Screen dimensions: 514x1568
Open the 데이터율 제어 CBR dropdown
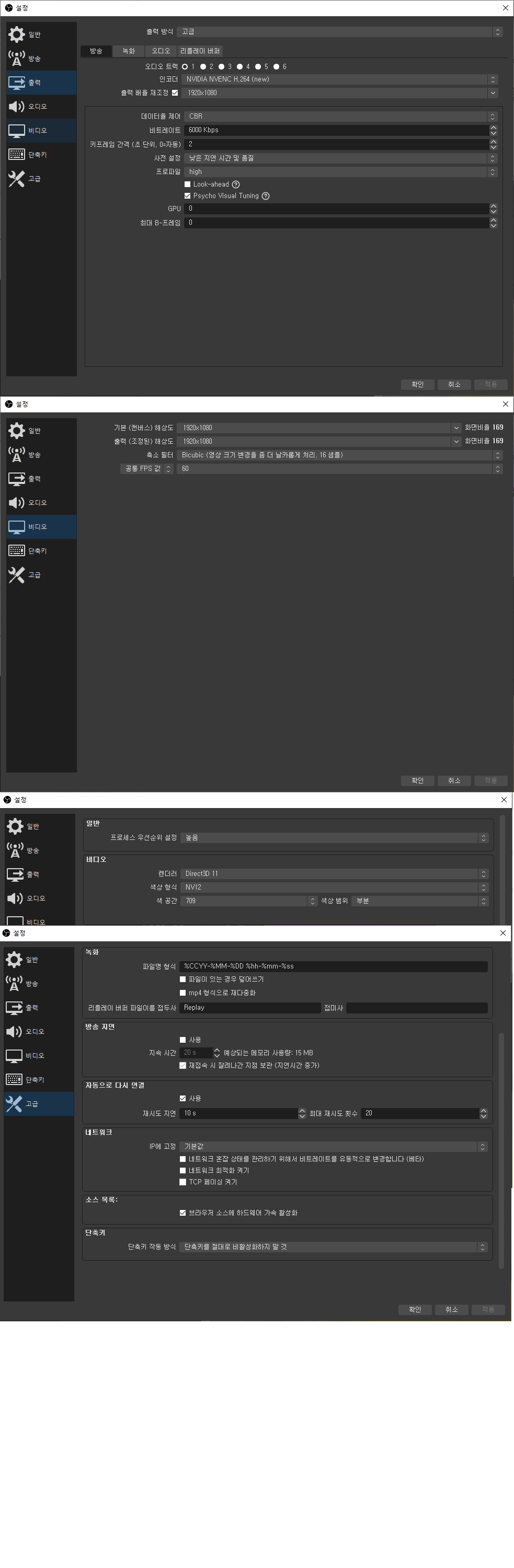point(341,116)
